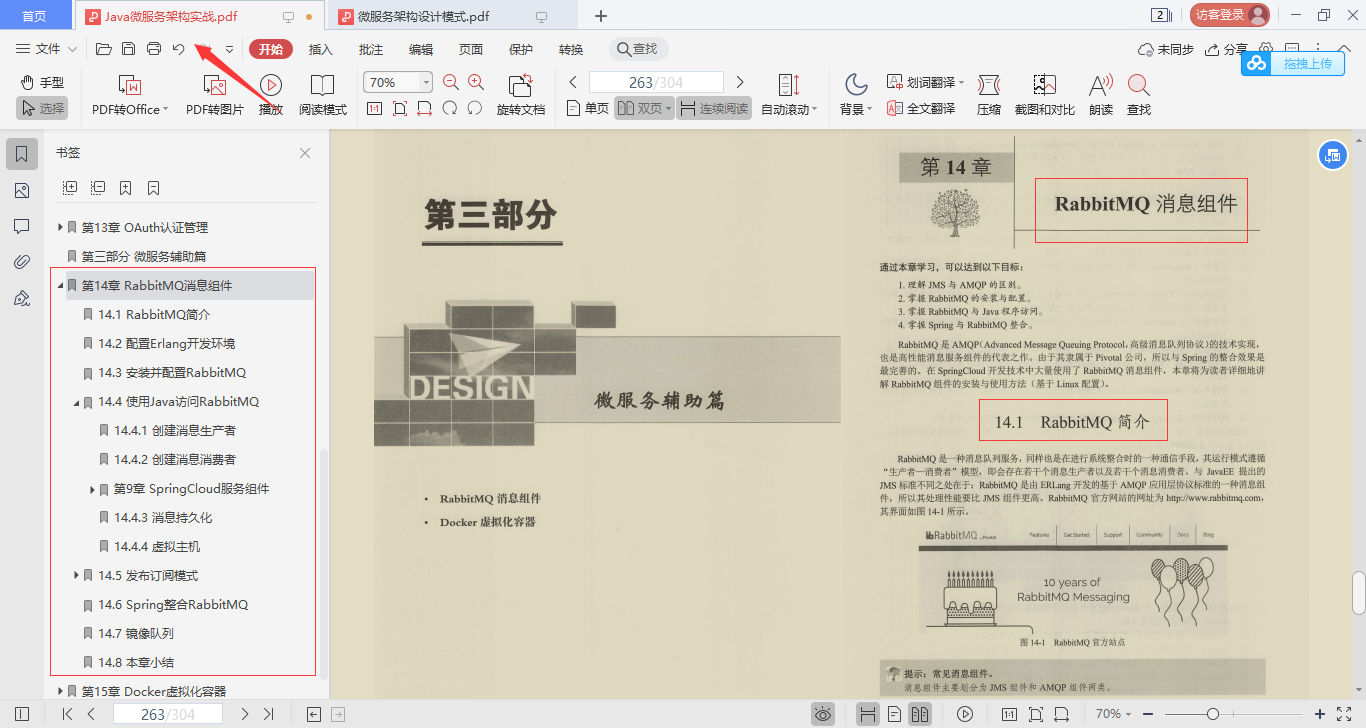Open the 文件 menu

47,49
